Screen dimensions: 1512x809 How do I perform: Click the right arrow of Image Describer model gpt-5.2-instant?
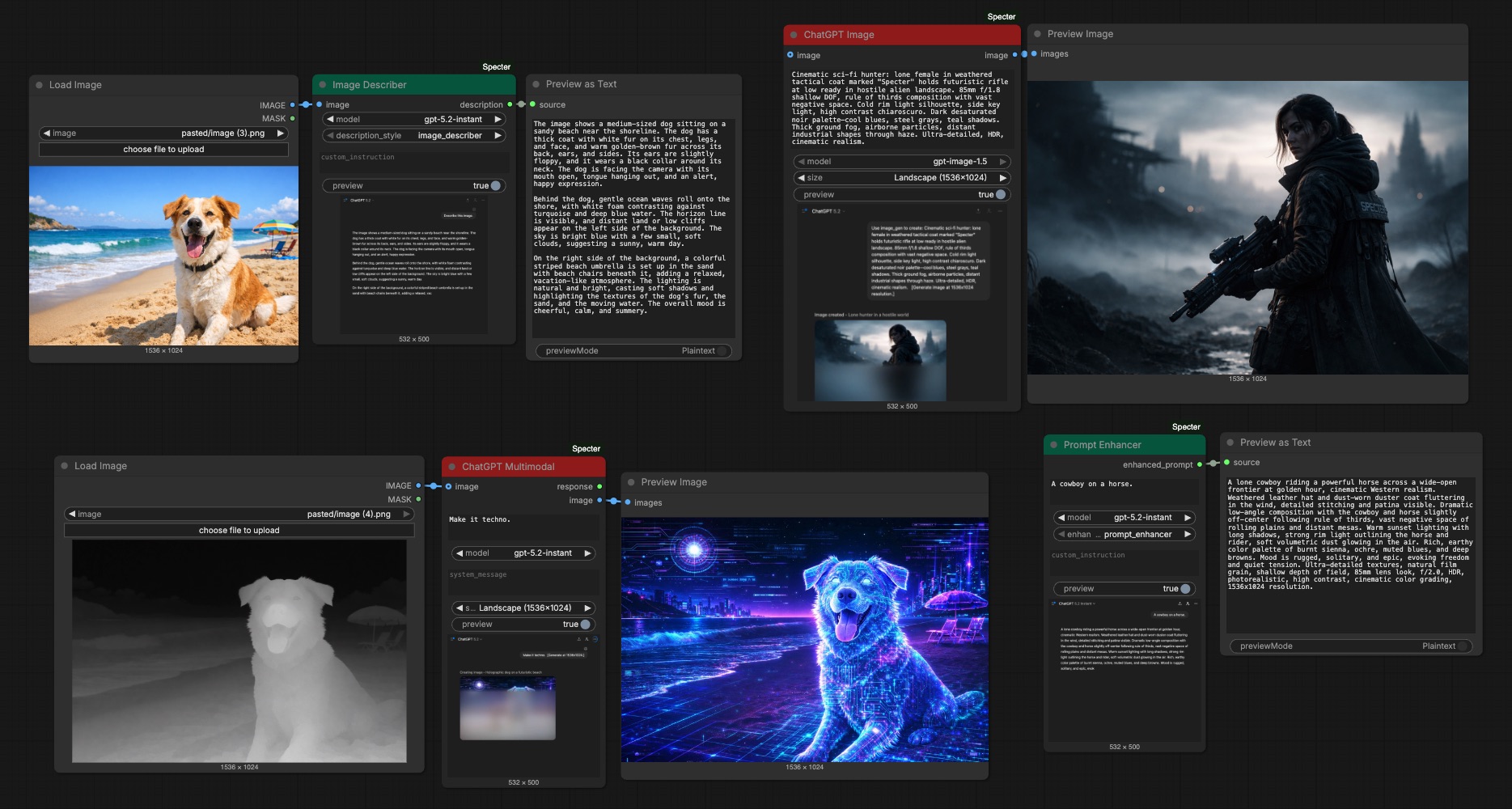pyautogui.click(x=498, y=120)
